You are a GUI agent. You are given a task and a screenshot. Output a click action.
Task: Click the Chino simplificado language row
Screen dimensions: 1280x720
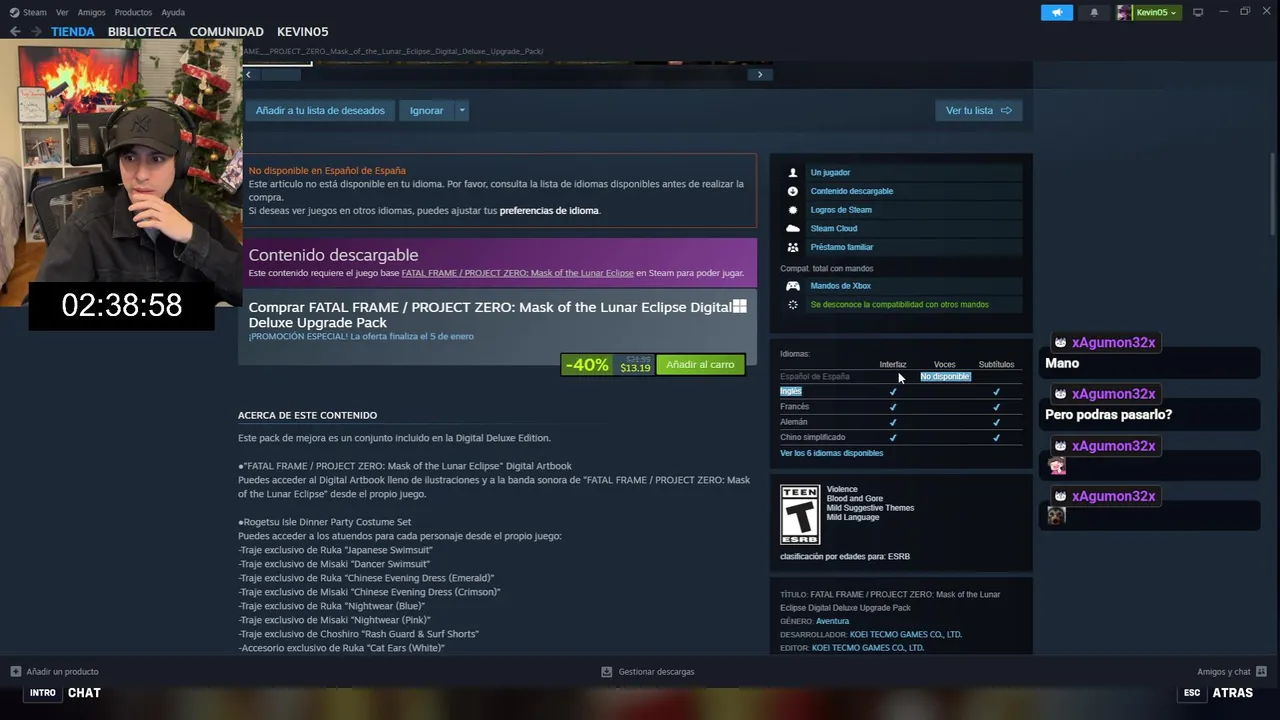900,437
